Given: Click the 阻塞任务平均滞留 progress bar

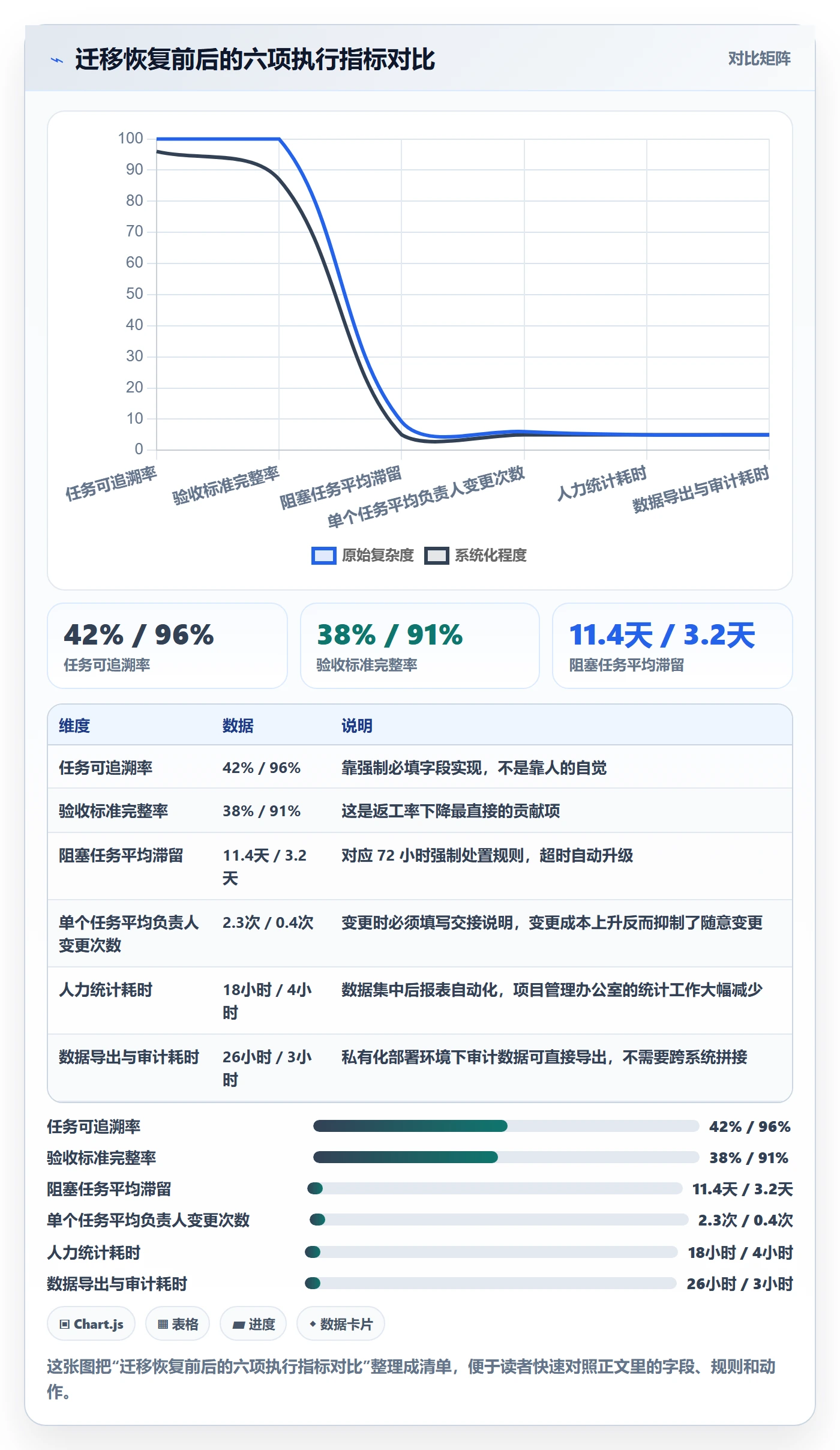Looking at the screenshot, I should 494,1188.
